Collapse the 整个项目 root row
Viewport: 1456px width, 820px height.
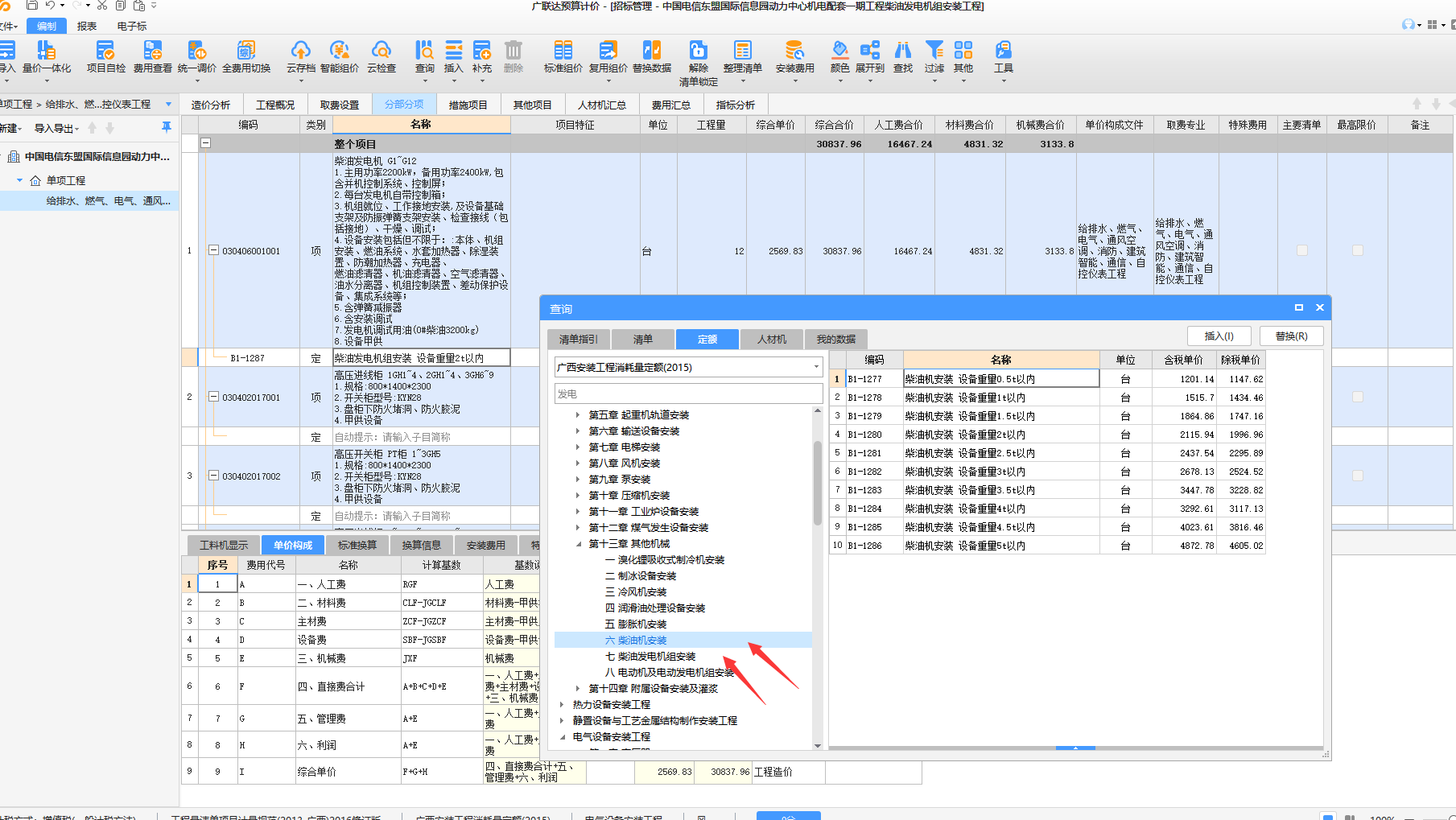click(206, 143)
